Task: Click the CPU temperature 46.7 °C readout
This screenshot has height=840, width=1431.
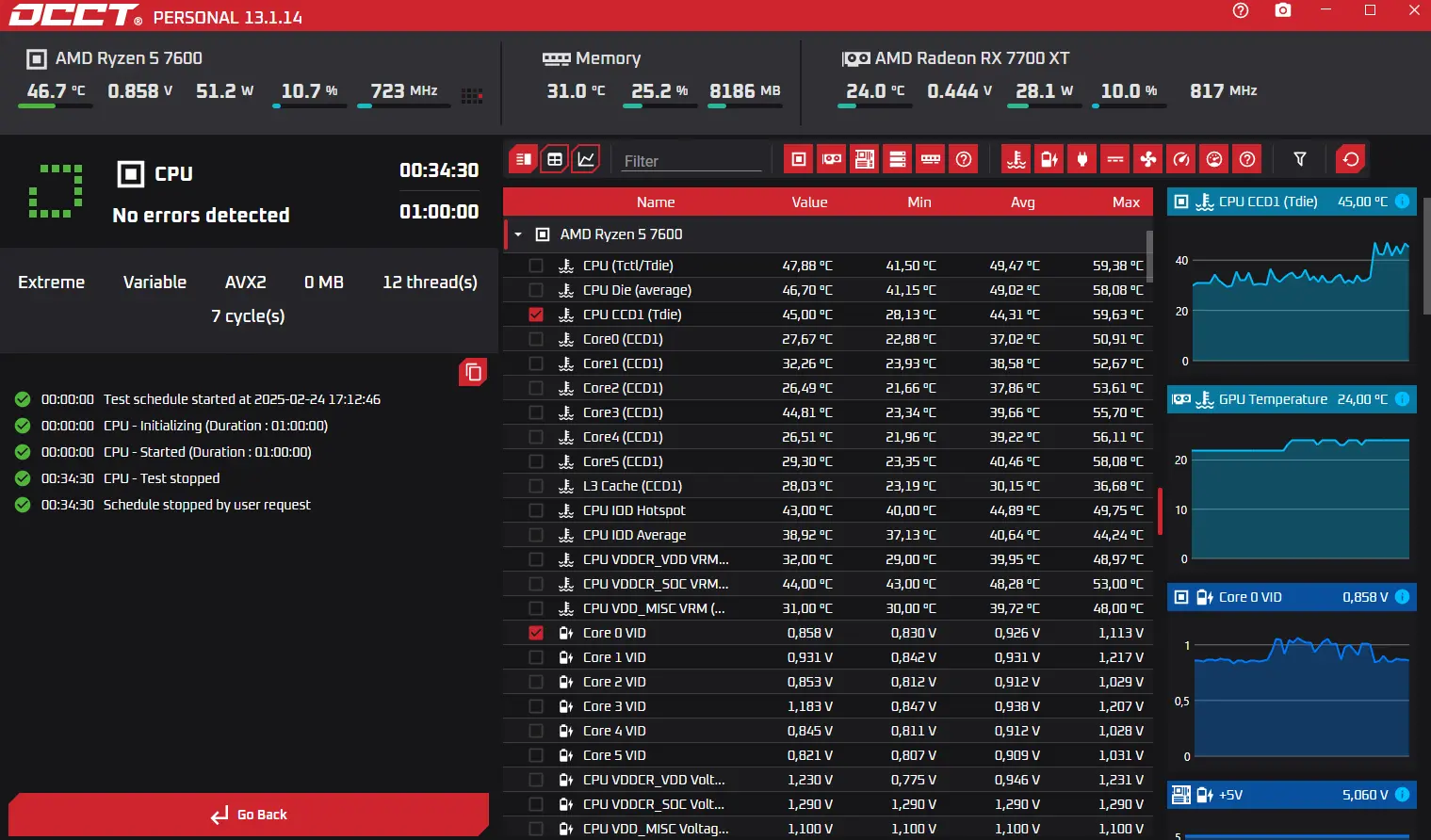Action: pyautogui.click(x=56, y=91)
